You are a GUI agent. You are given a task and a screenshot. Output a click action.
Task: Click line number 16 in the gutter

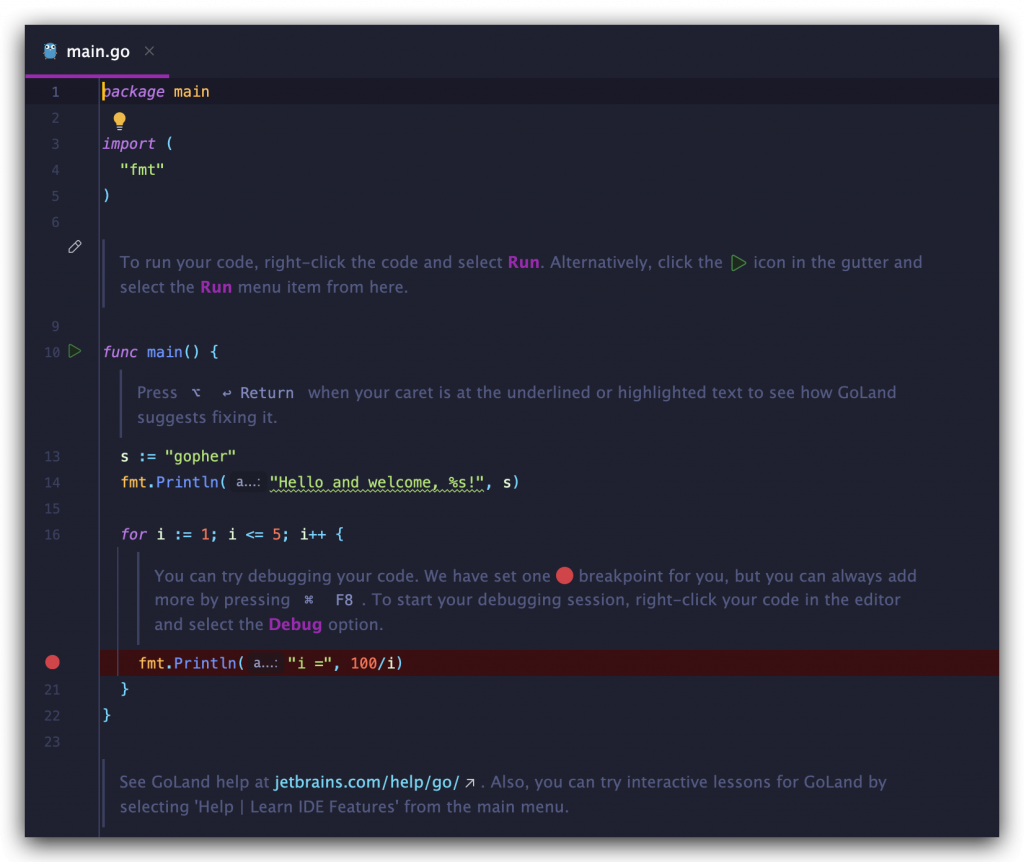click(52, 535)
